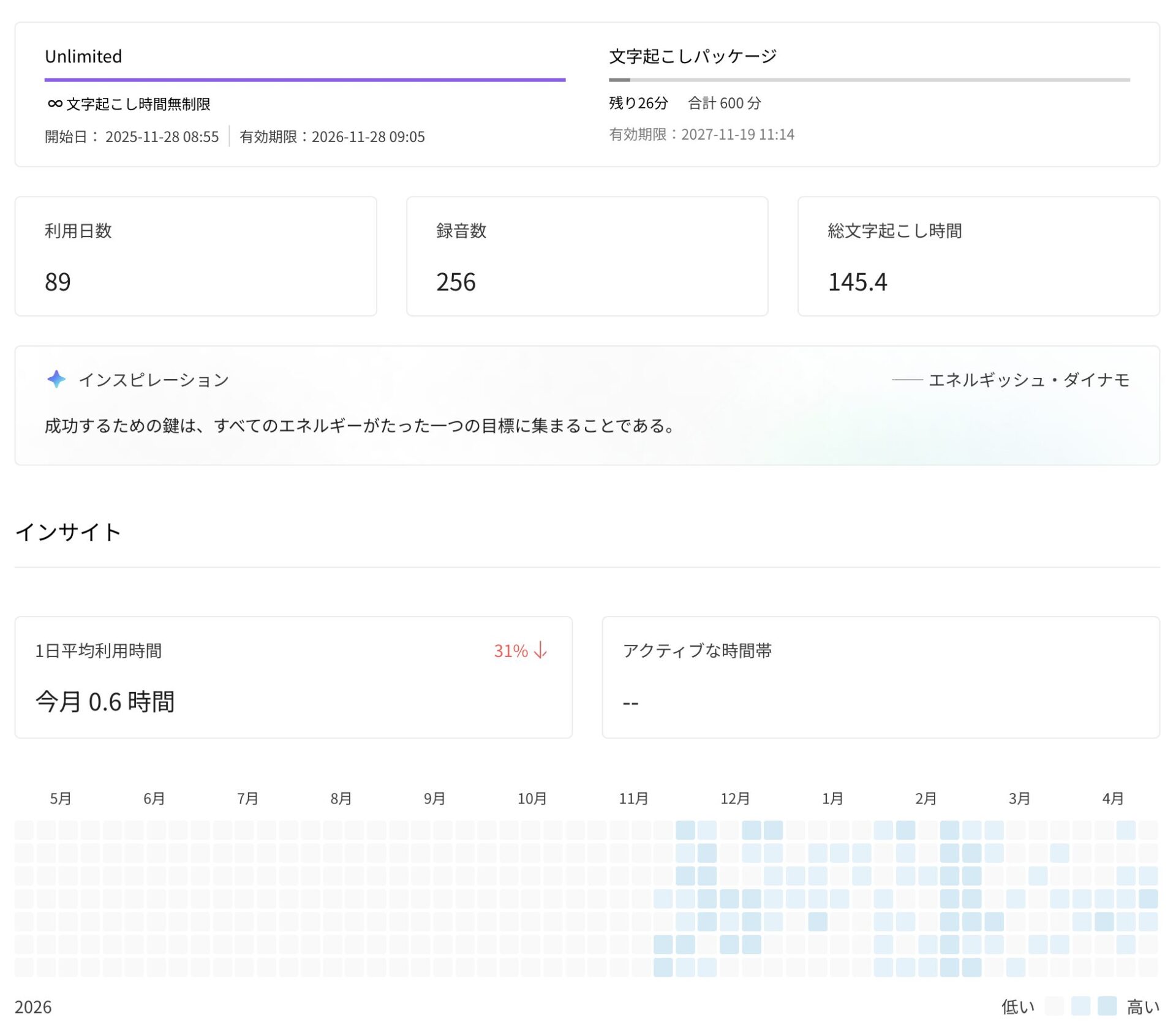The width and height of the screenshot is (1176, 1030).
Task: Select the Unlimited plan tab
Action: click(x=83, y=56)
